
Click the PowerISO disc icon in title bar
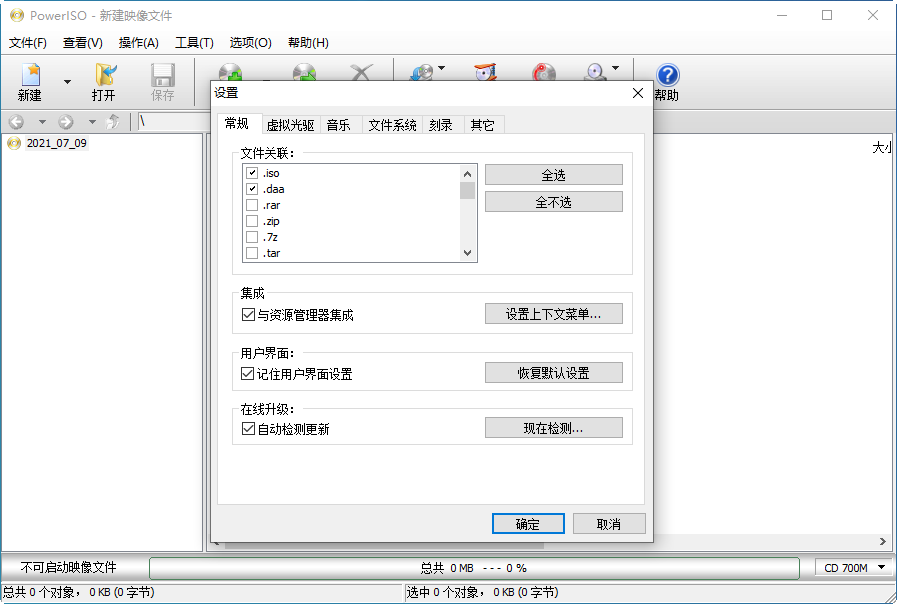17,15
